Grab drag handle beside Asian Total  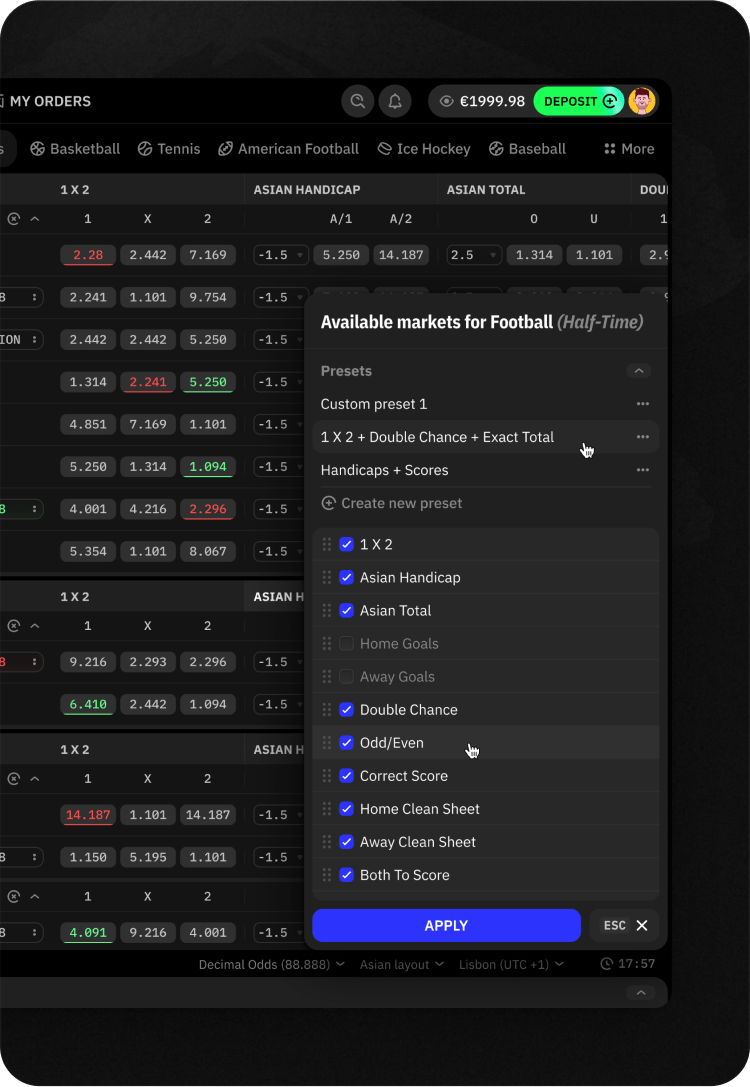pyautogui.click(x=327, y=610)
